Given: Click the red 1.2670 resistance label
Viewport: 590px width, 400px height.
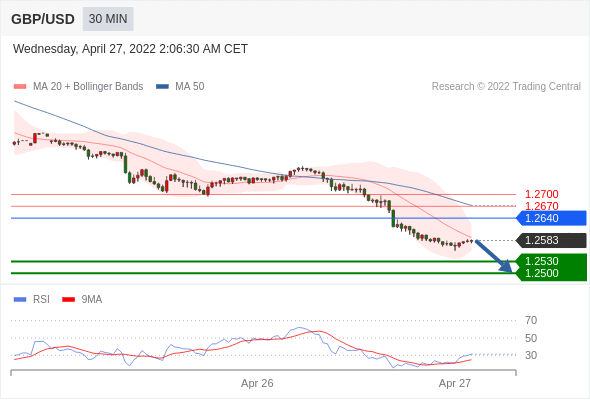Looking at the screenshot, I should pyautogui.click(x=541, y=206).
